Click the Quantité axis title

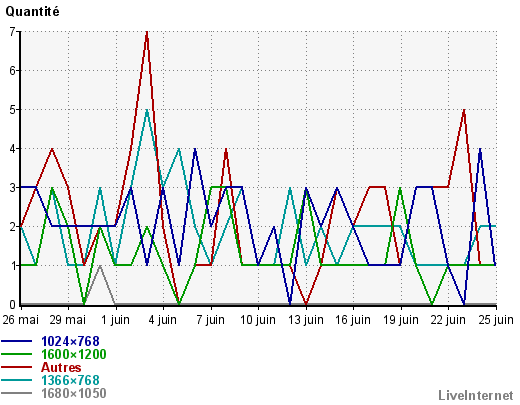pyautogui.click(x=32, y=12)
